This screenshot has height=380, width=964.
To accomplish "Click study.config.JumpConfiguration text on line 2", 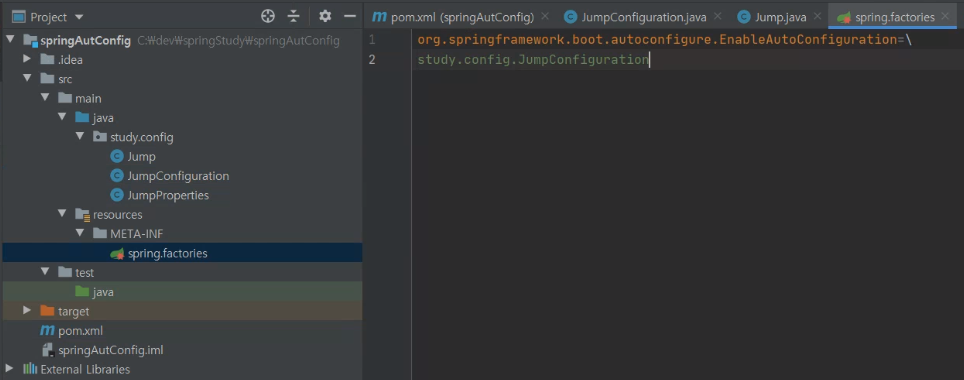I will [533, 60].
